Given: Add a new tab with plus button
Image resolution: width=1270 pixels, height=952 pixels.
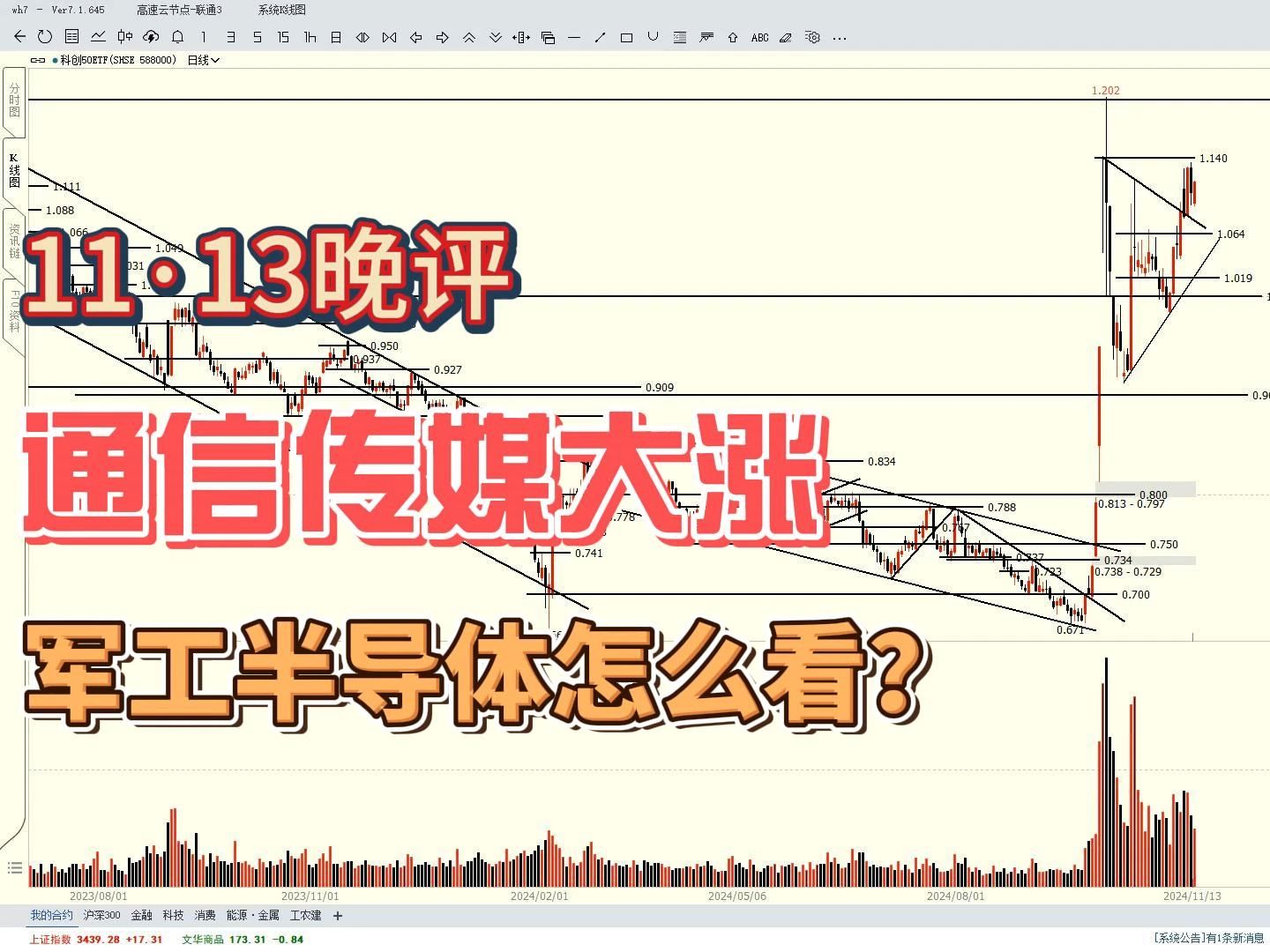Looking at the screenshot, I should [338, 916].
